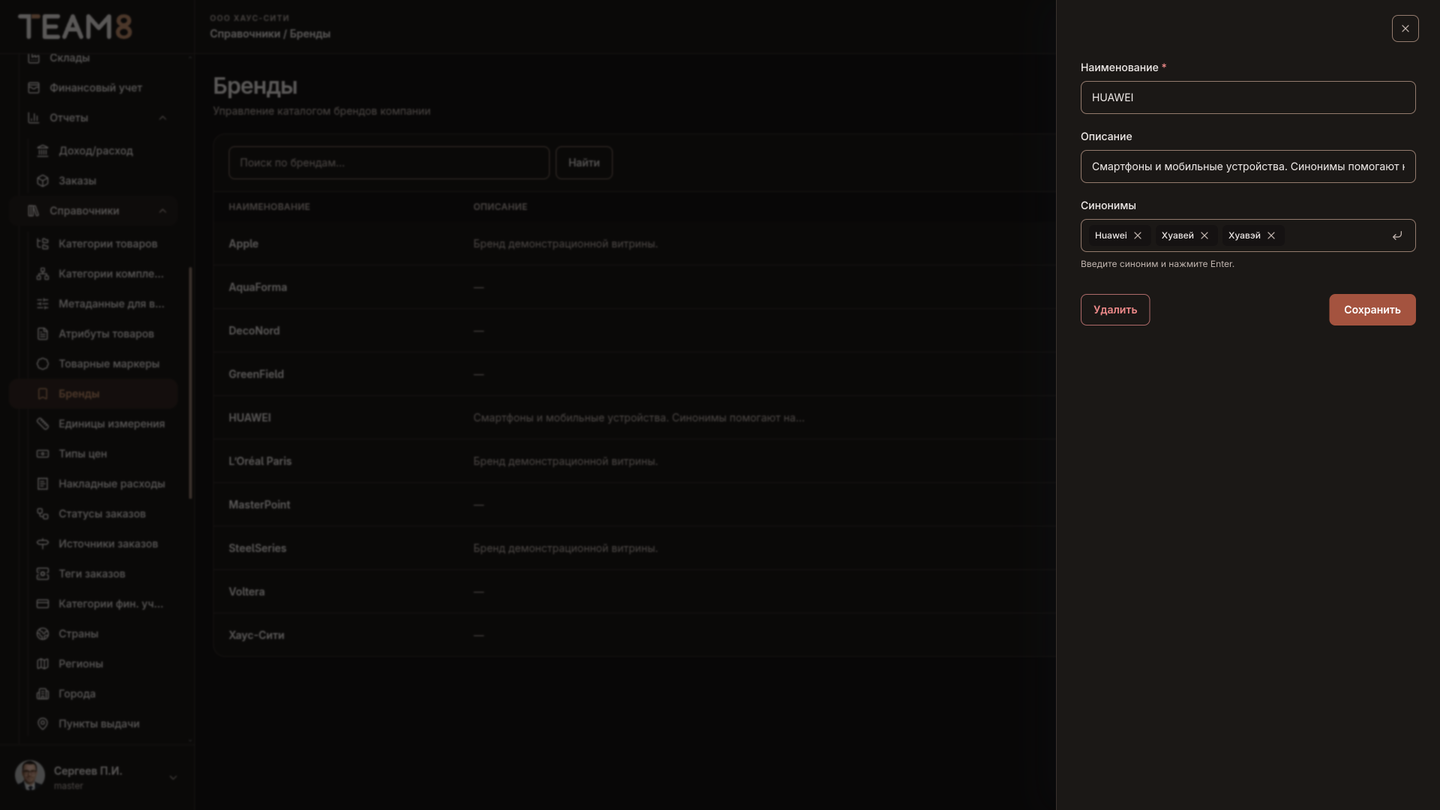Click the Типы цен money icon
The width and height of the screenshot is (1440, 810).
42,454
